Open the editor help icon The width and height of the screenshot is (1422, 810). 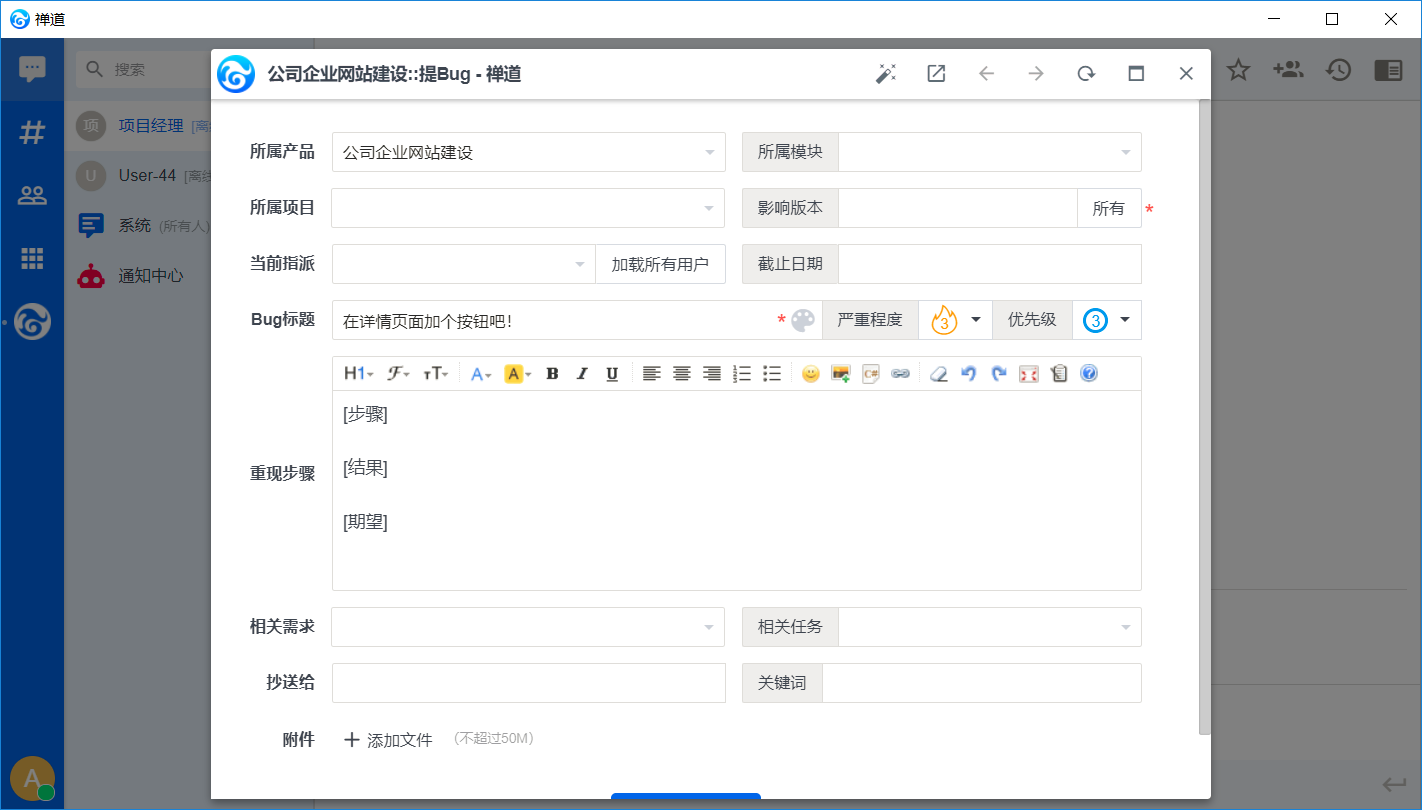1089,374
